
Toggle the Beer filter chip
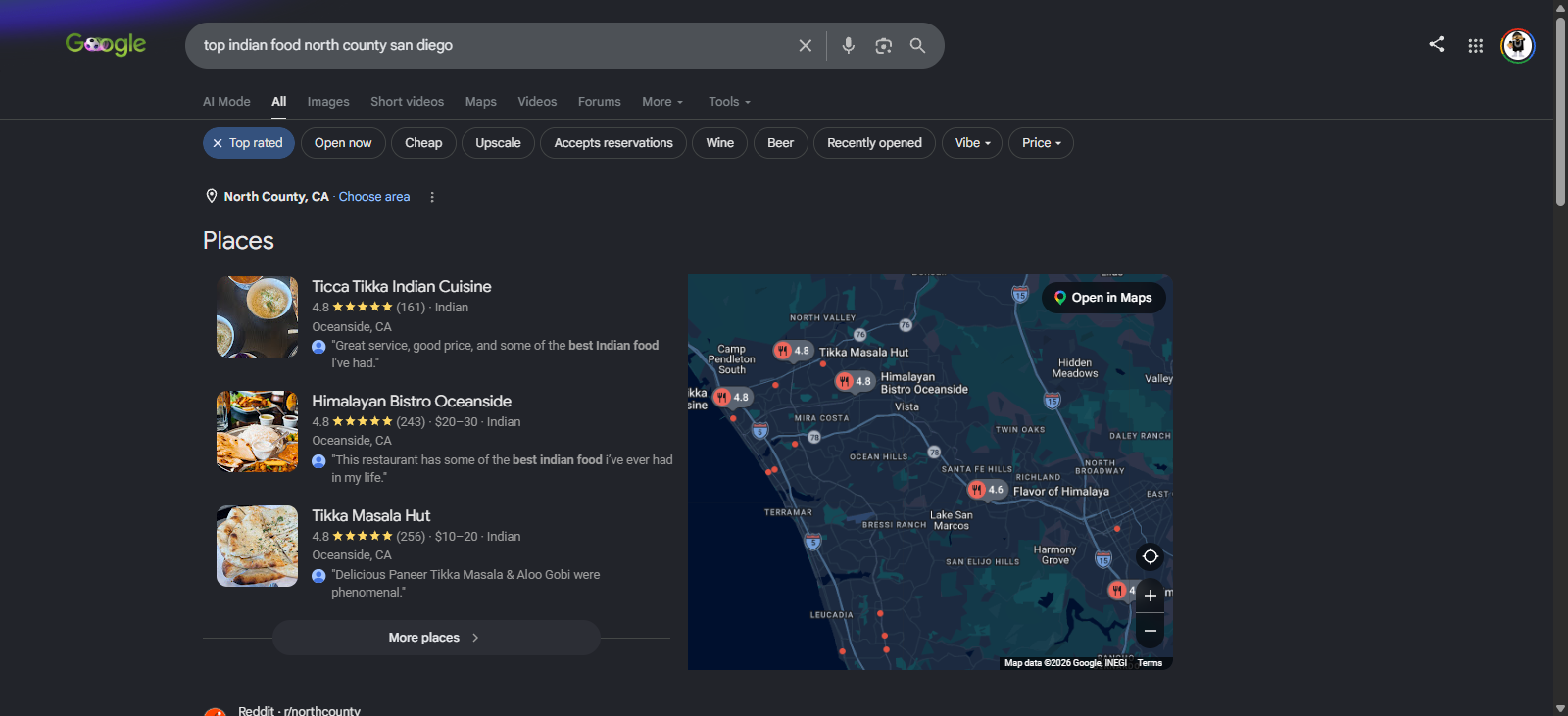[781, 143]
